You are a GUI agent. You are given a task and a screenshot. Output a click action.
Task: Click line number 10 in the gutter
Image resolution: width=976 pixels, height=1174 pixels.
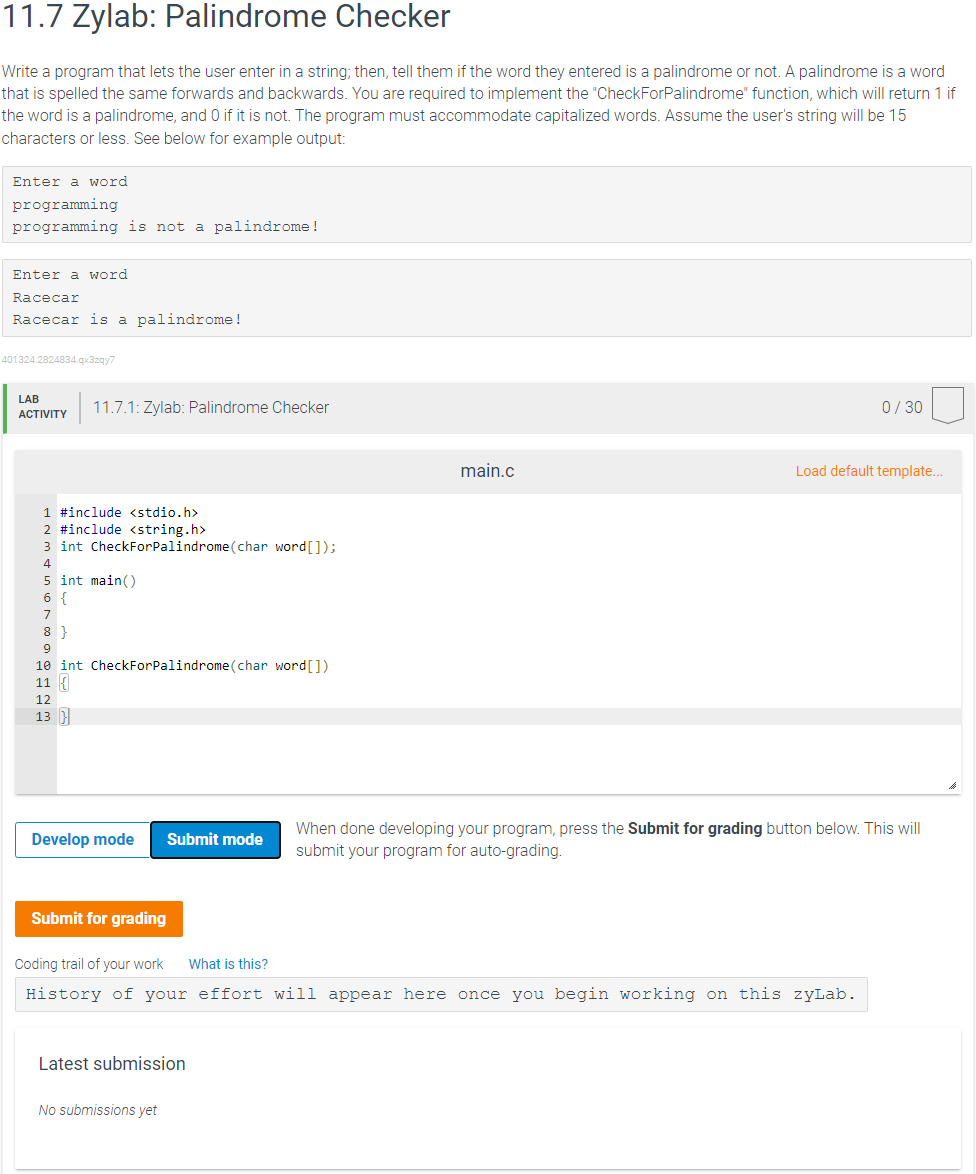(x=46, y=665)
